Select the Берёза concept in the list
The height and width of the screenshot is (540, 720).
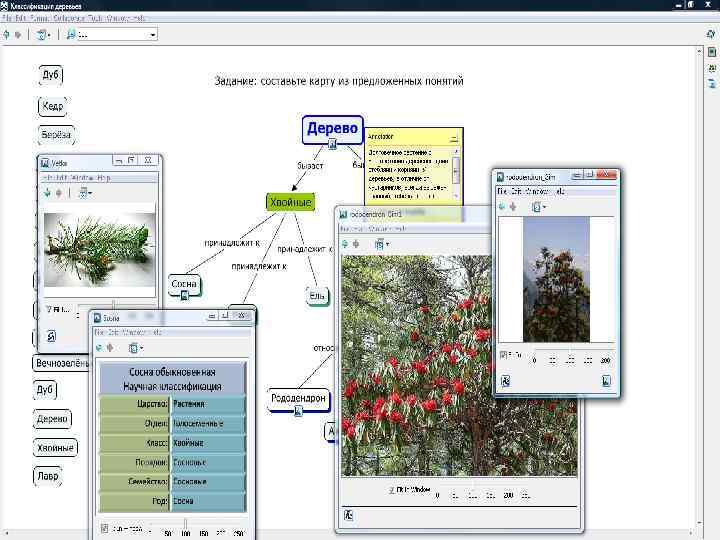tap(56, 135)
